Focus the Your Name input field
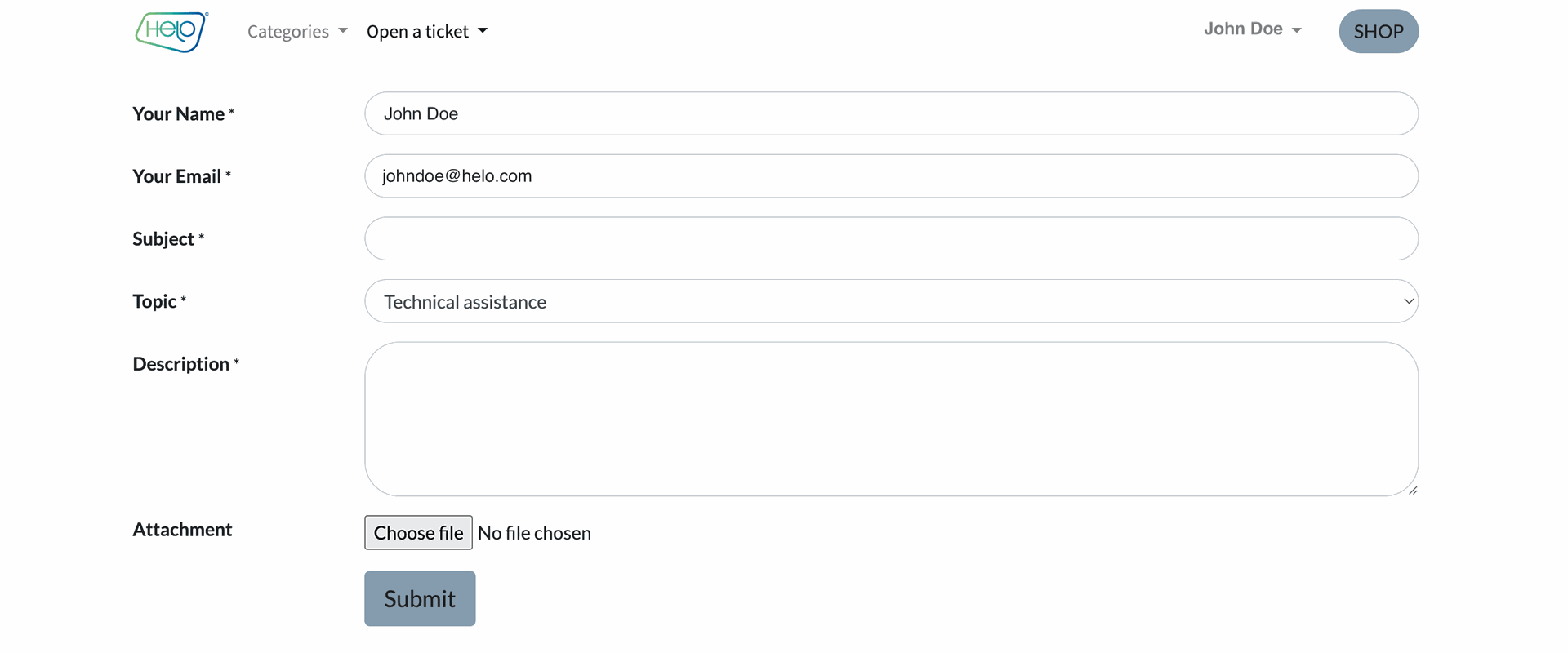Screen dimensions: 1568x653 pos(890,113)
